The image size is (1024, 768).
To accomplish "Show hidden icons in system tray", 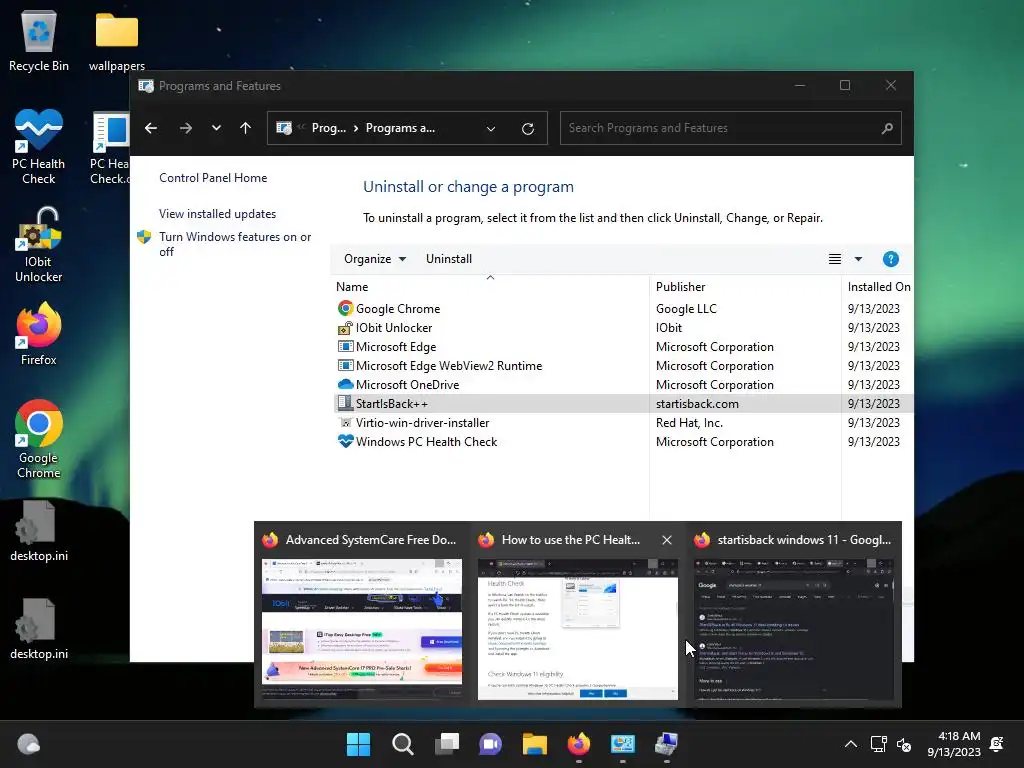I will point(850,744).
